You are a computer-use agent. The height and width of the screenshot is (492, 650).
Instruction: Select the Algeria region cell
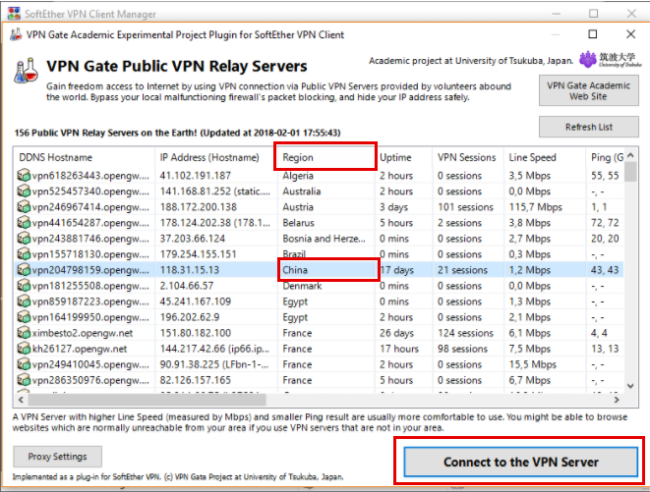pyautogui.click(x=298, y=176)
